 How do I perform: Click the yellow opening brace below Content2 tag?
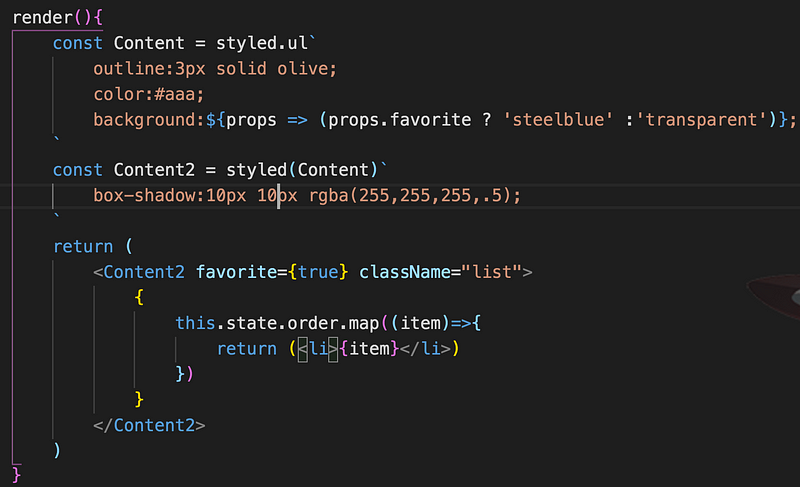point(139,297)
